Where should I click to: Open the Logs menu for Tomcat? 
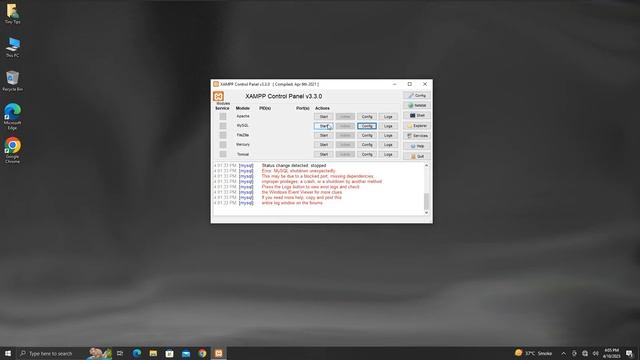(388, 154)
